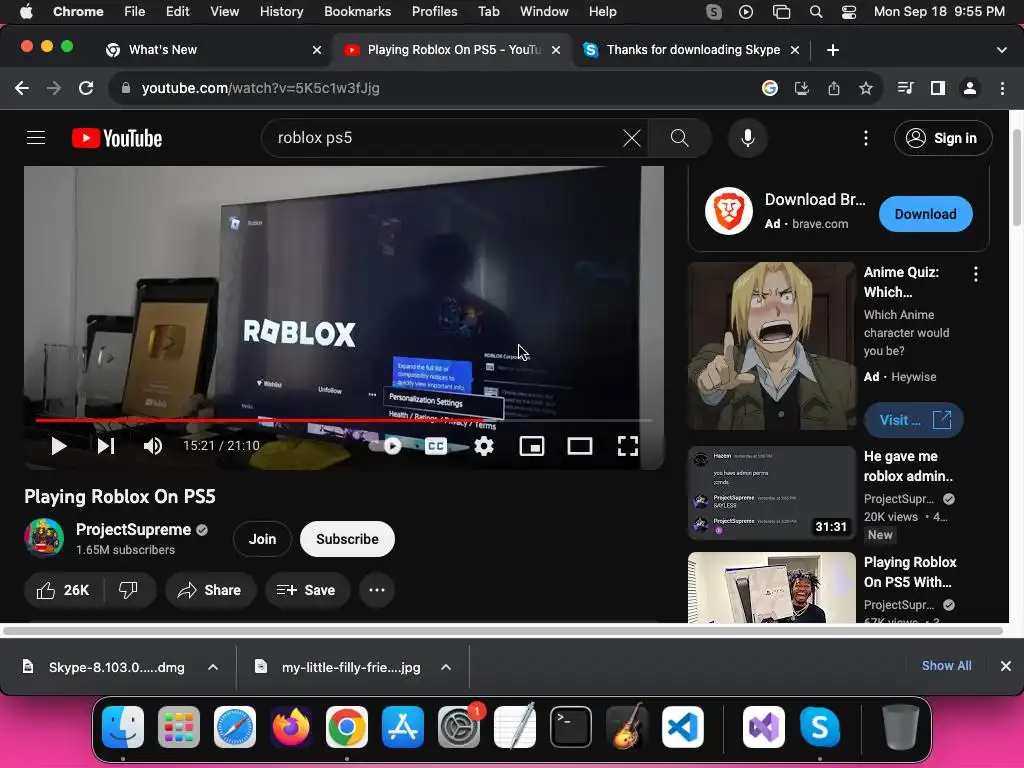Viewport: 1024px width, 768px height.
Task: Open Chrome profile icon
Action: [x=970, y=88]
